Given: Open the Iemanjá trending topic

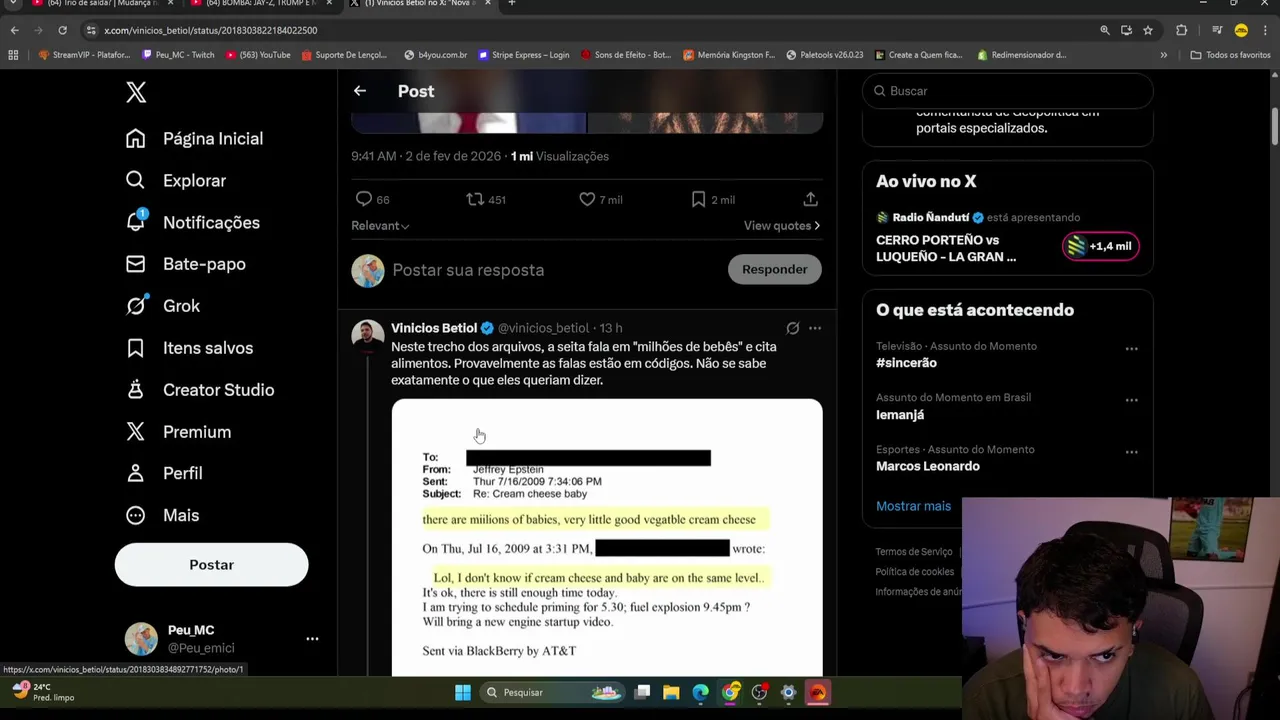Looking at the screenshot, I should pos(900,415).
